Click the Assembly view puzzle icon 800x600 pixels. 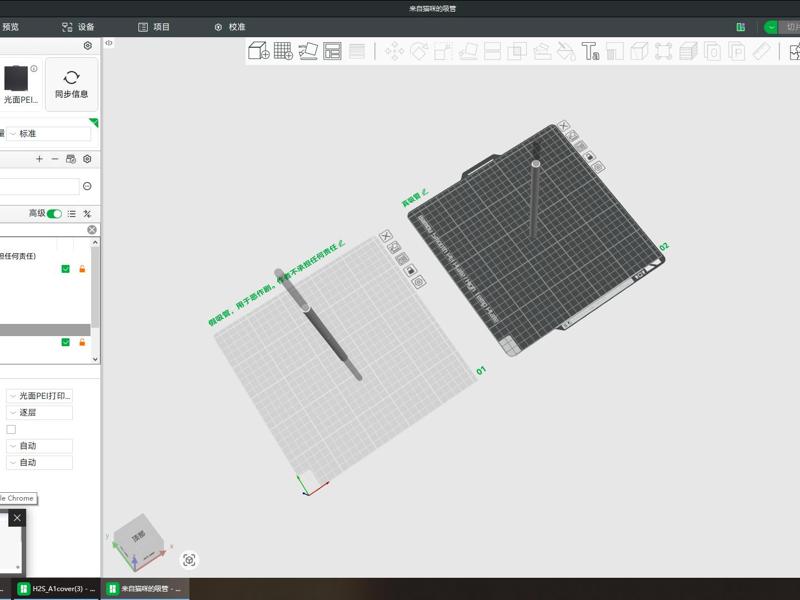tap(795, 51)
